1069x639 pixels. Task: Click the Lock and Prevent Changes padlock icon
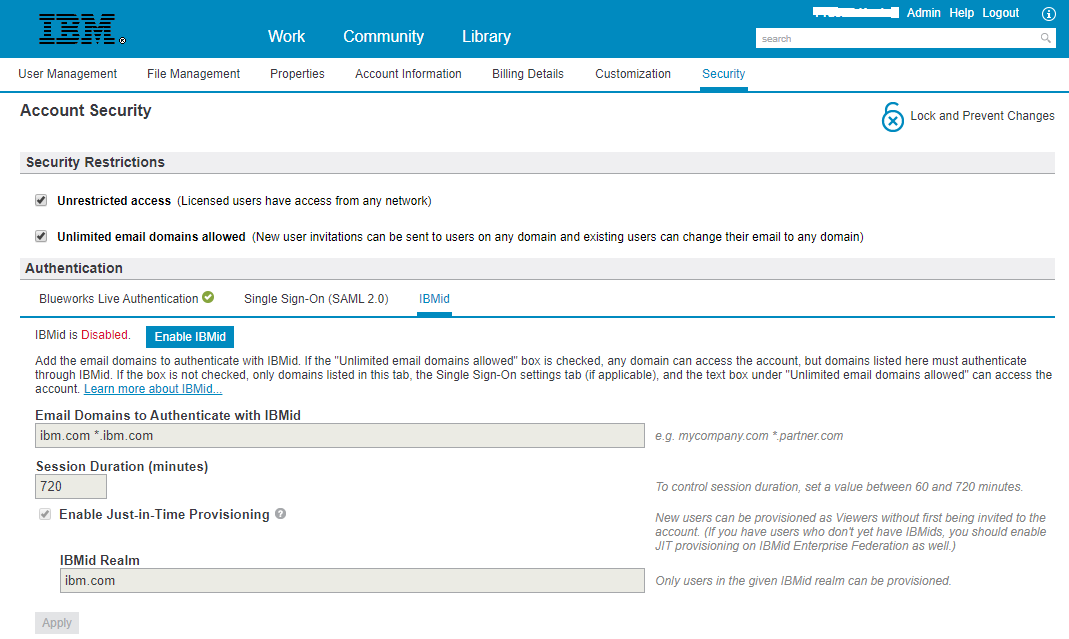892,117
